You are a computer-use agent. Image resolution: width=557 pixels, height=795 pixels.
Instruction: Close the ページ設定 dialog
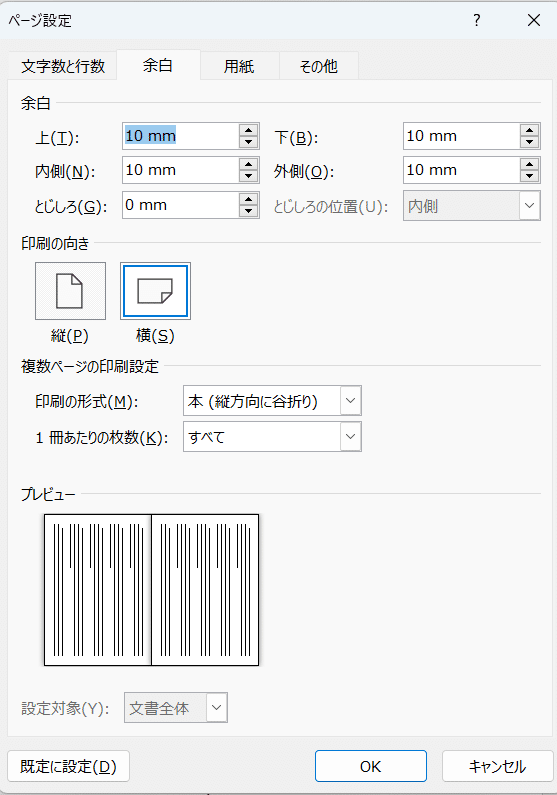click(534, 20)
